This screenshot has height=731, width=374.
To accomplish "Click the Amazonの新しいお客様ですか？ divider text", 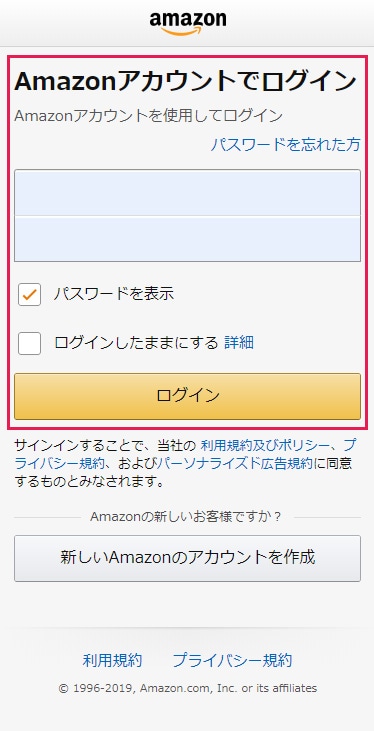I will pyautogui.click(x=186, y=517).
